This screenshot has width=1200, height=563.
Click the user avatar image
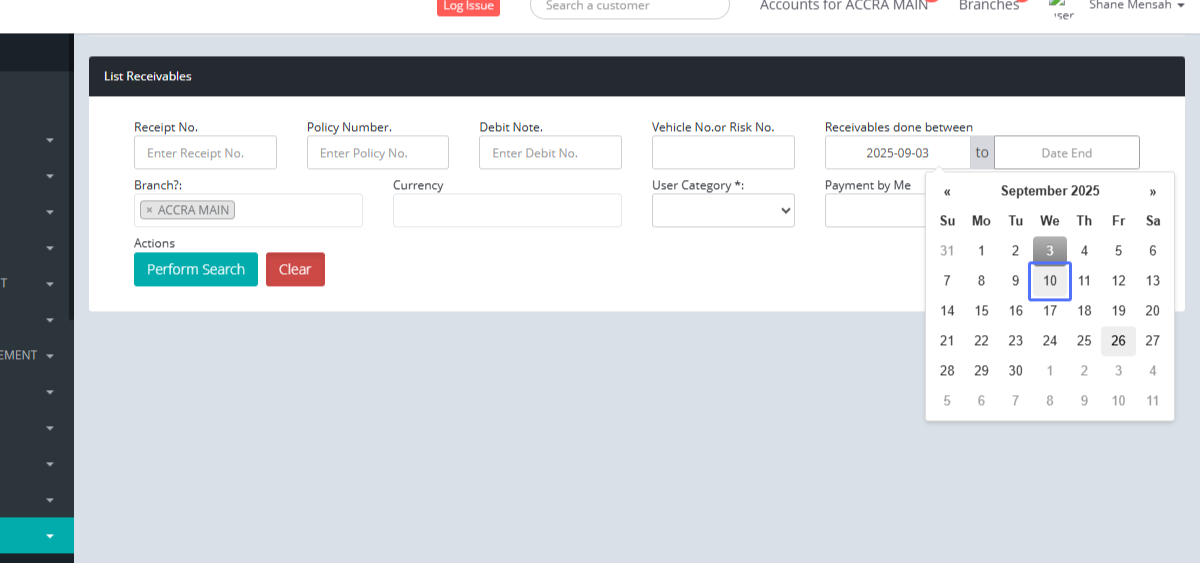1062,9
